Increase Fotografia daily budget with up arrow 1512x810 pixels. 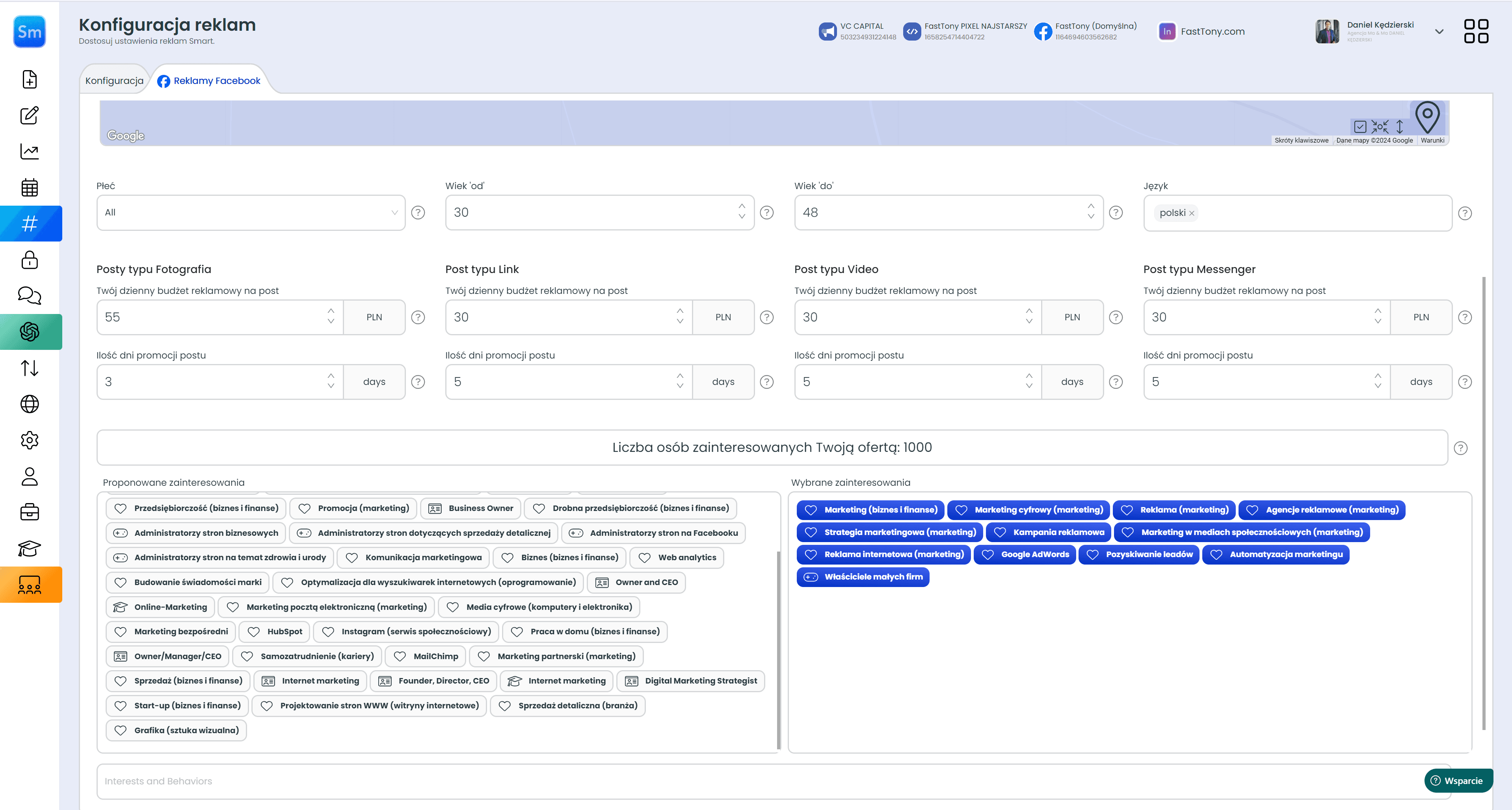point(331,311)
